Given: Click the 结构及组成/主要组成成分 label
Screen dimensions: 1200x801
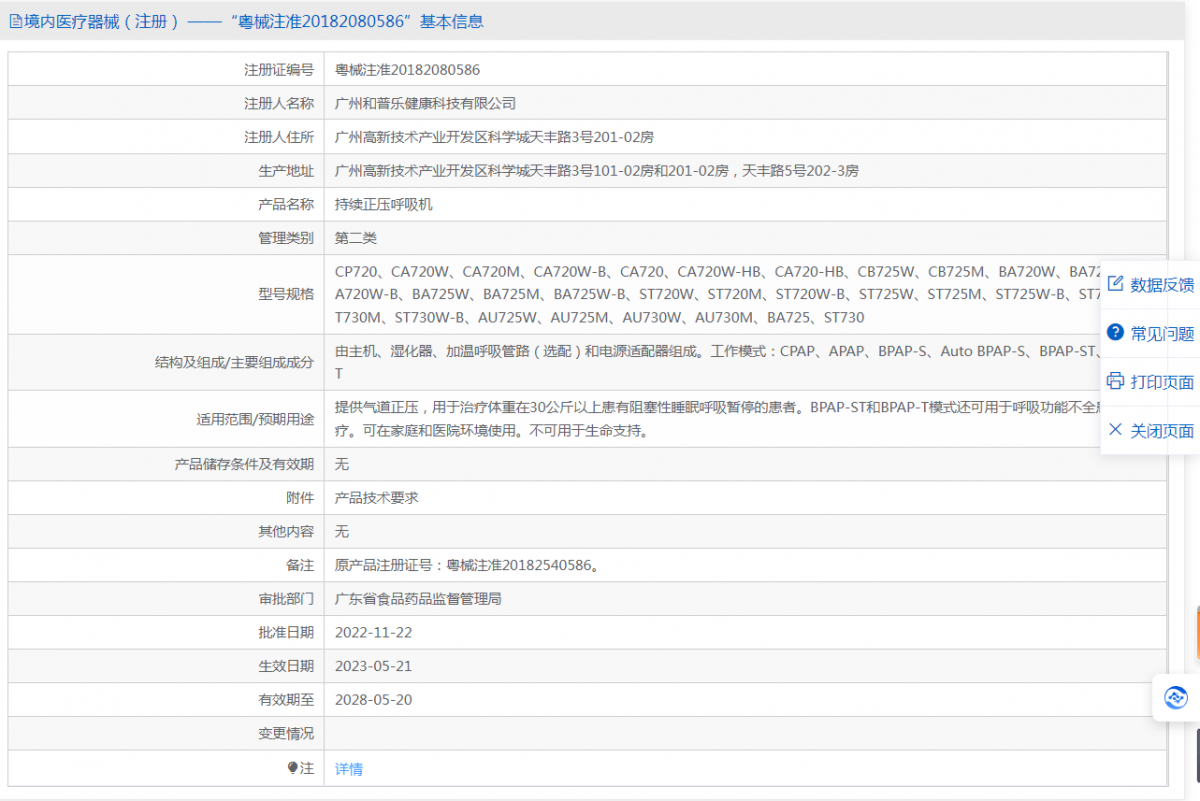Looking at the screenshot, I should click(x=234, y=362).
